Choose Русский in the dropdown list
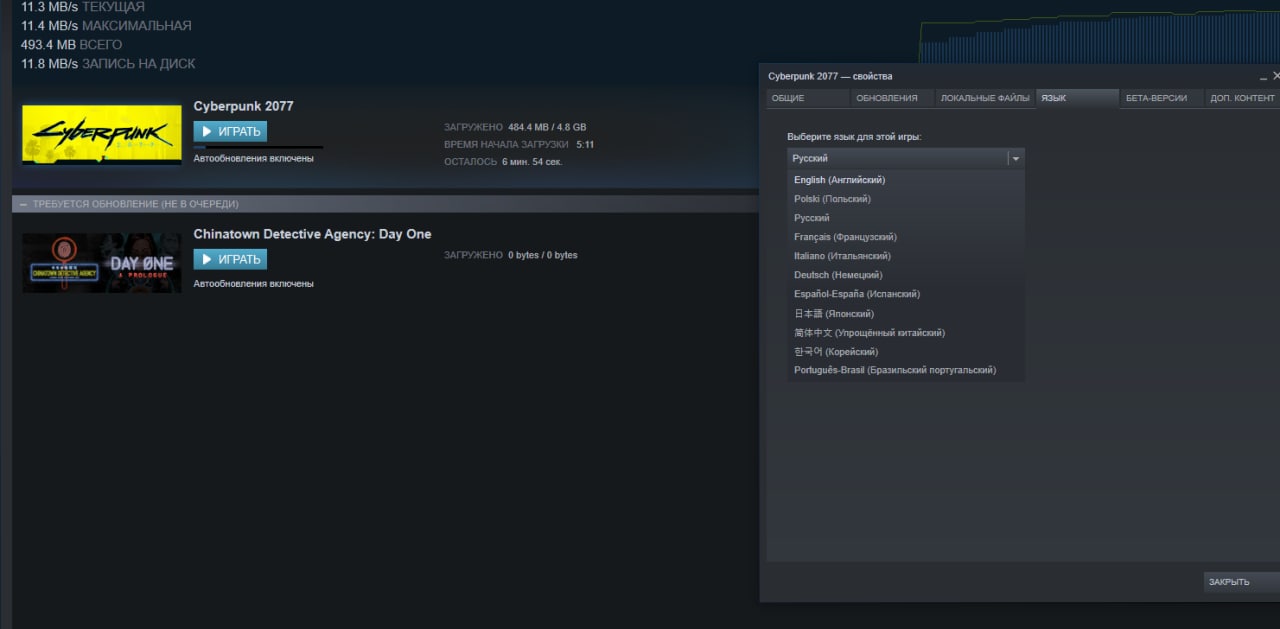Screen dimensions: 1280x629 pos(906,218)
